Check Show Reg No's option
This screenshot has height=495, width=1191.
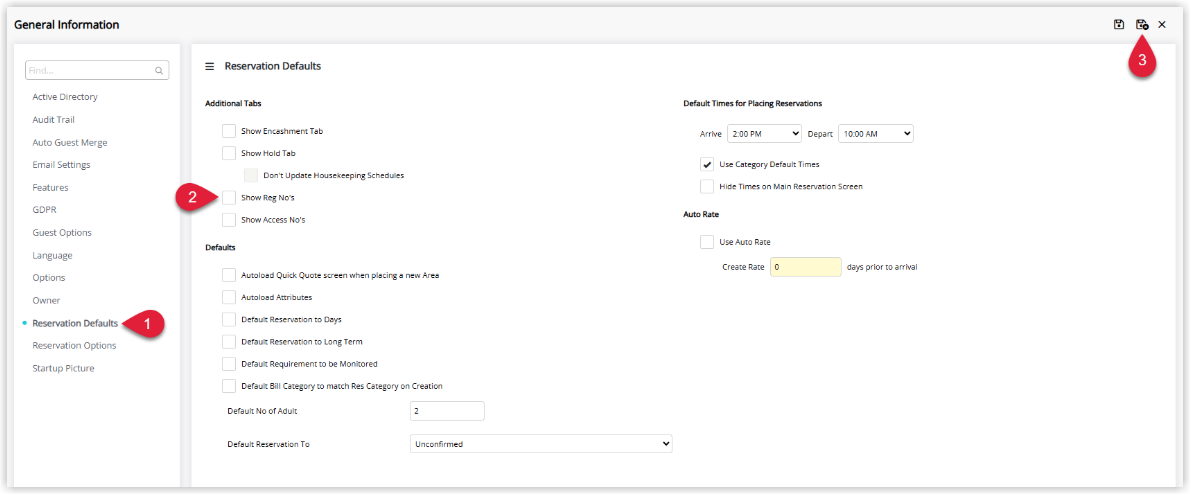pyautogui.click(x=229, y=197)
